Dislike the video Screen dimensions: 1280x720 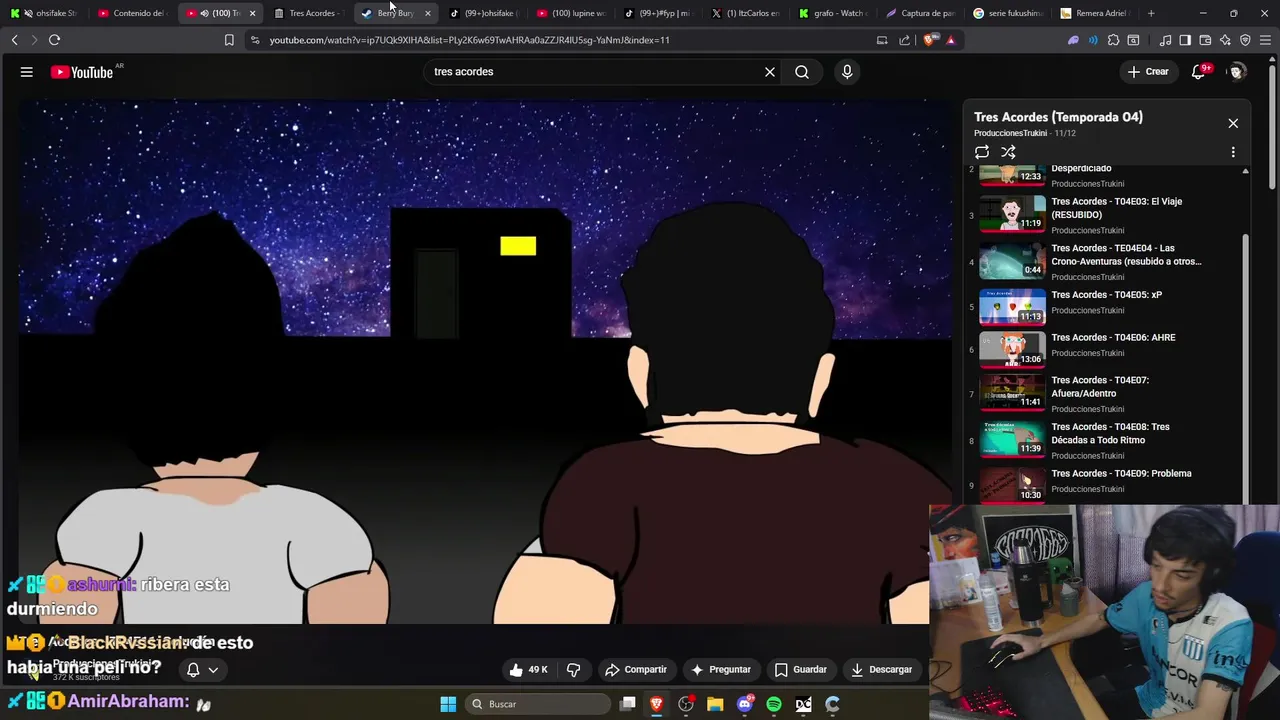tap(574, 670)
